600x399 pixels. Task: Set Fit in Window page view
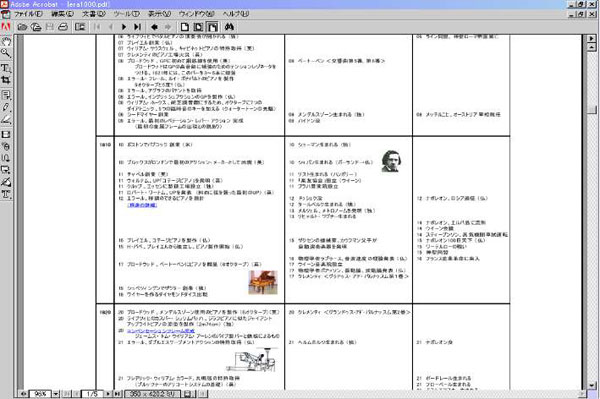click(198, 27)
